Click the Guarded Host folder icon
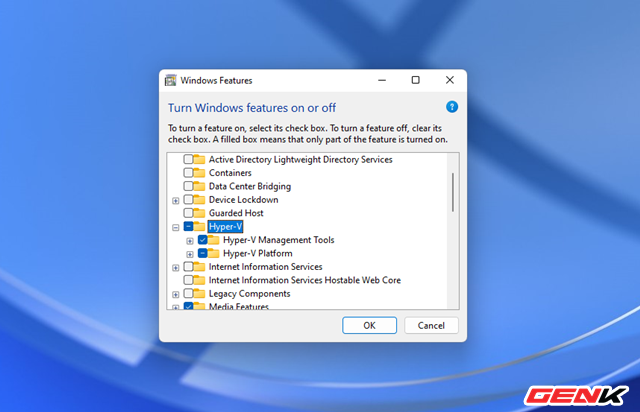The height and width of the screenshot is (412, 640). point(199,213)
